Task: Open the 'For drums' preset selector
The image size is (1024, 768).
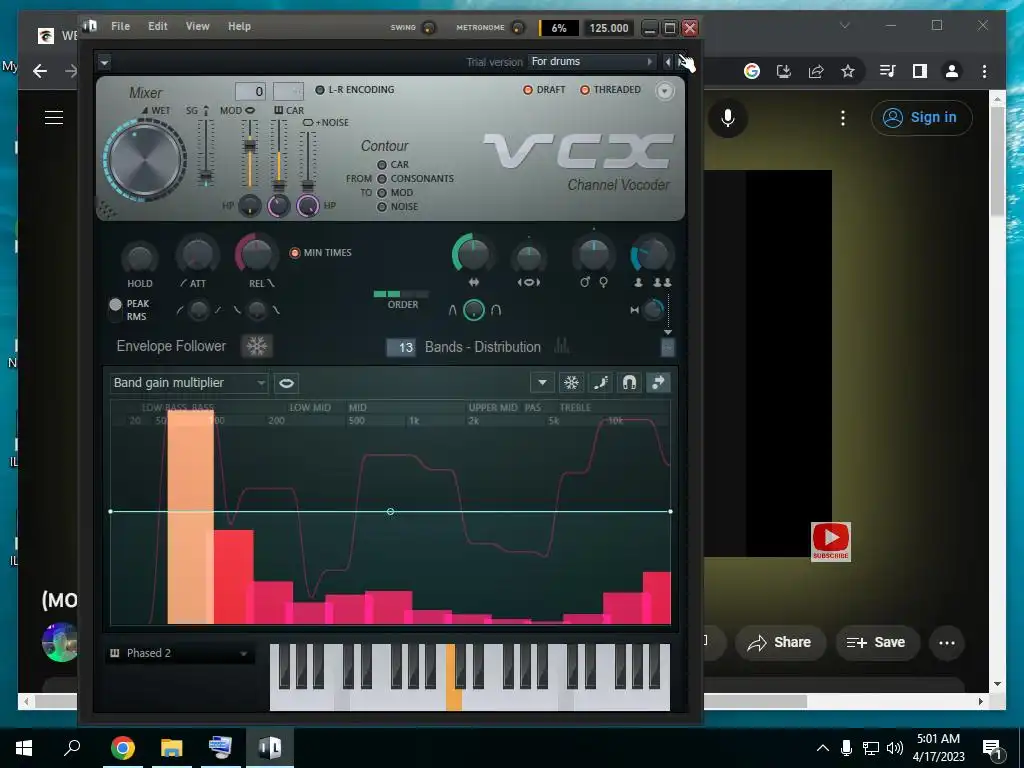Action: (x=591, y=61)
